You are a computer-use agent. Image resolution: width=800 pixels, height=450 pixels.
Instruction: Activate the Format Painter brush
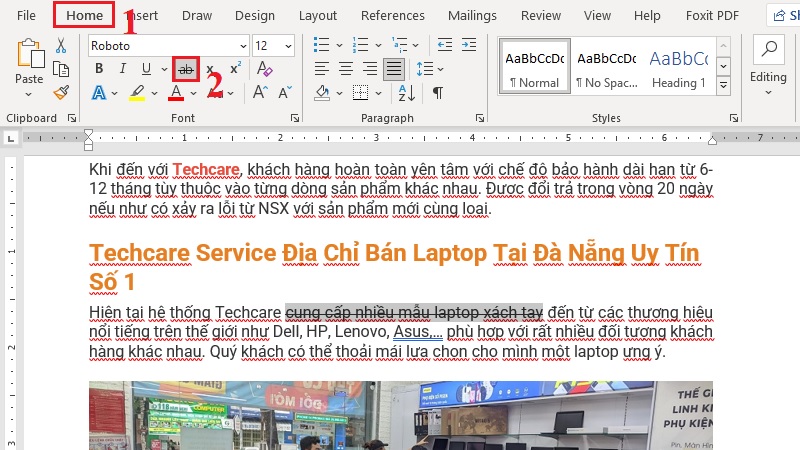61,93
